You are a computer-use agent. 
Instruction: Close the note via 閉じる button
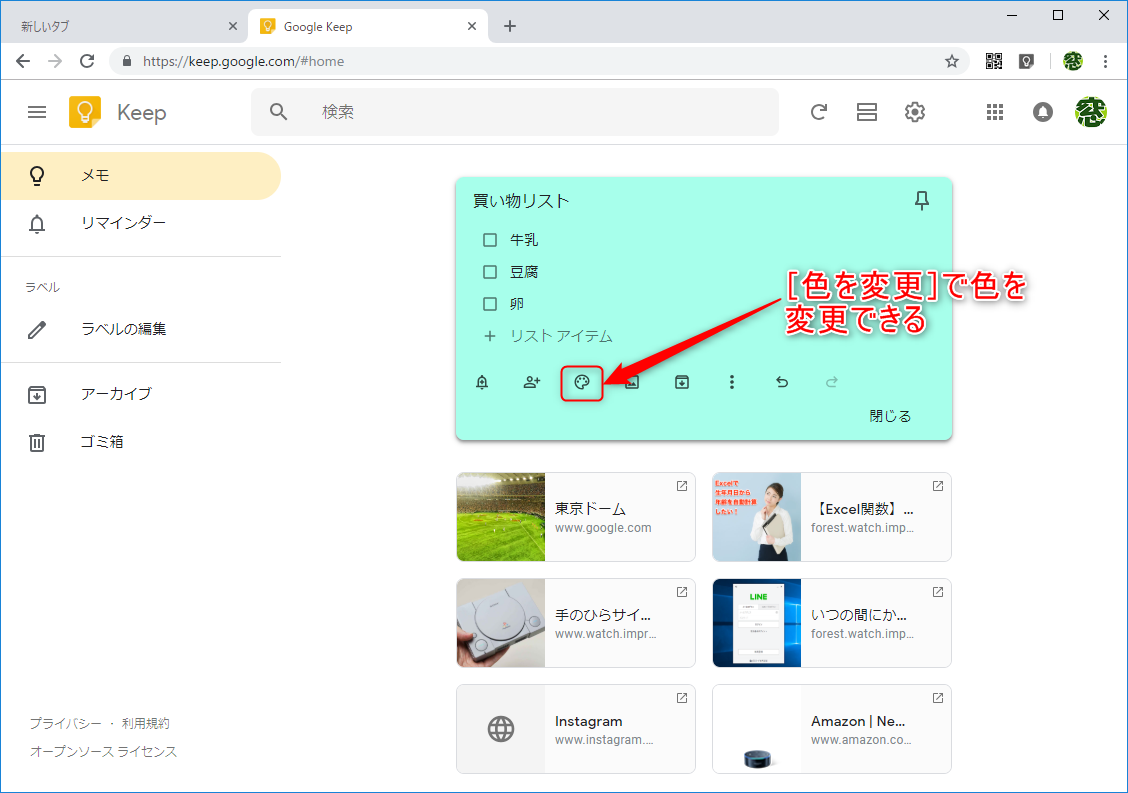pos(888,415)
